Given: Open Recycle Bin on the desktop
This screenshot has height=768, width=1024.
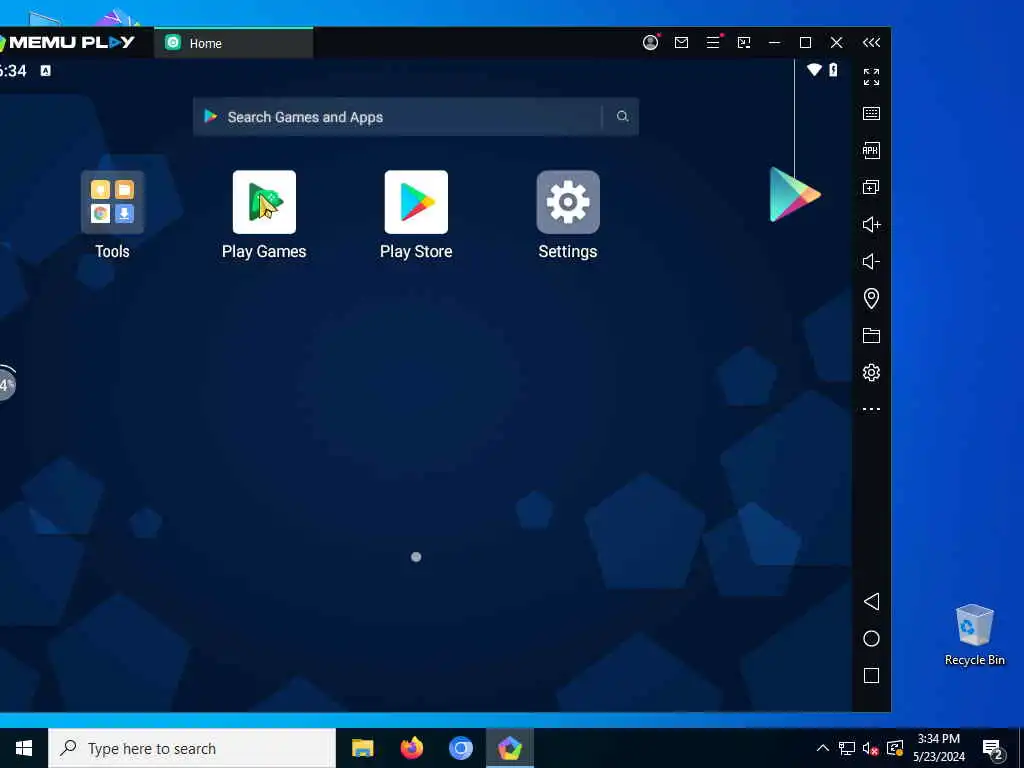Looking at the screenshot, I should click(974, 635).
